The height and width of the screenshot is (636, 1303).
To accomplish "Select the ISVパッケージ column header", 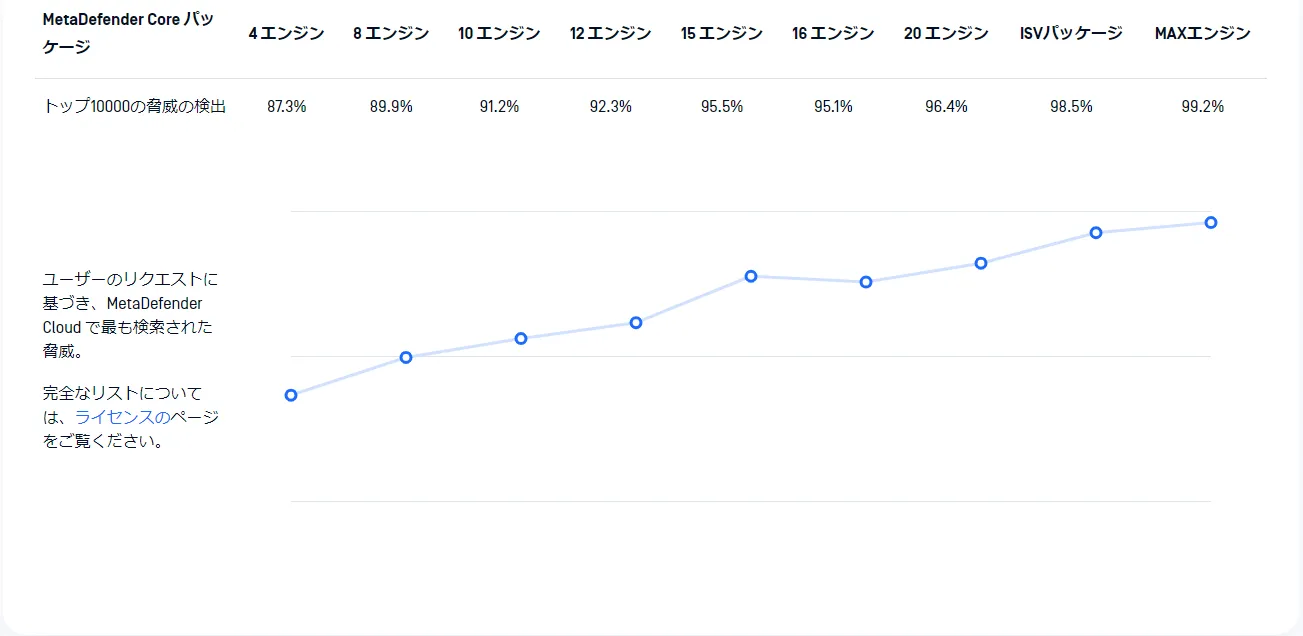I will click(x=1071, y=33).
